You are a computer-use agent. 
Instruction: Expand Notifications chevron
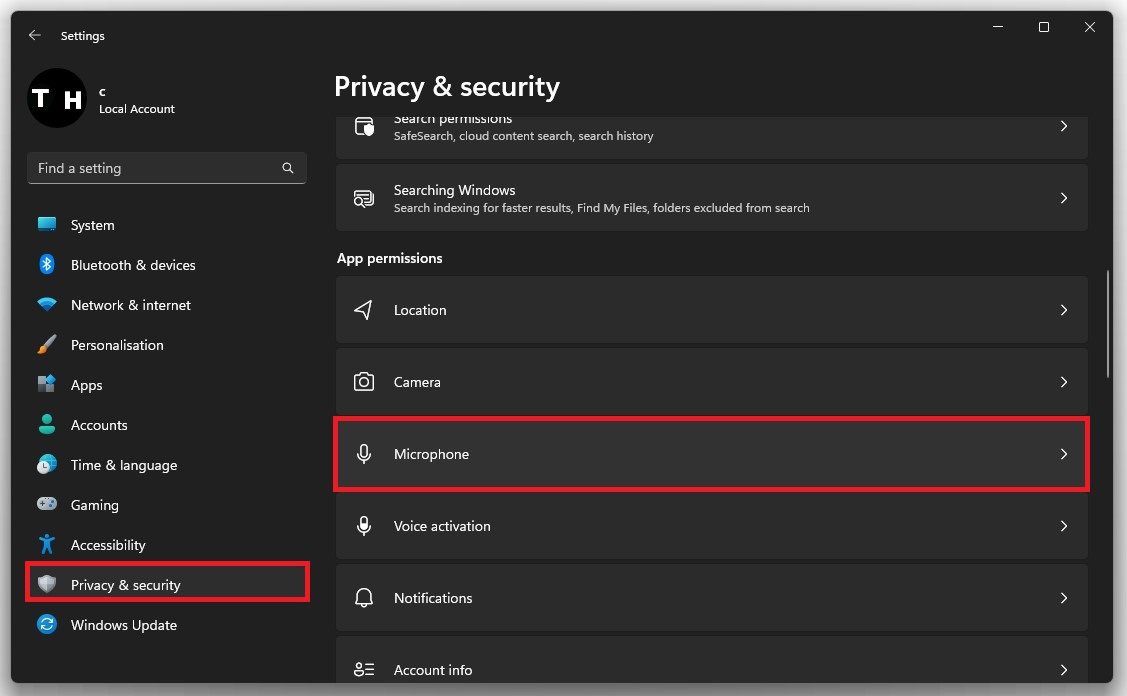tap(1064, 597)
